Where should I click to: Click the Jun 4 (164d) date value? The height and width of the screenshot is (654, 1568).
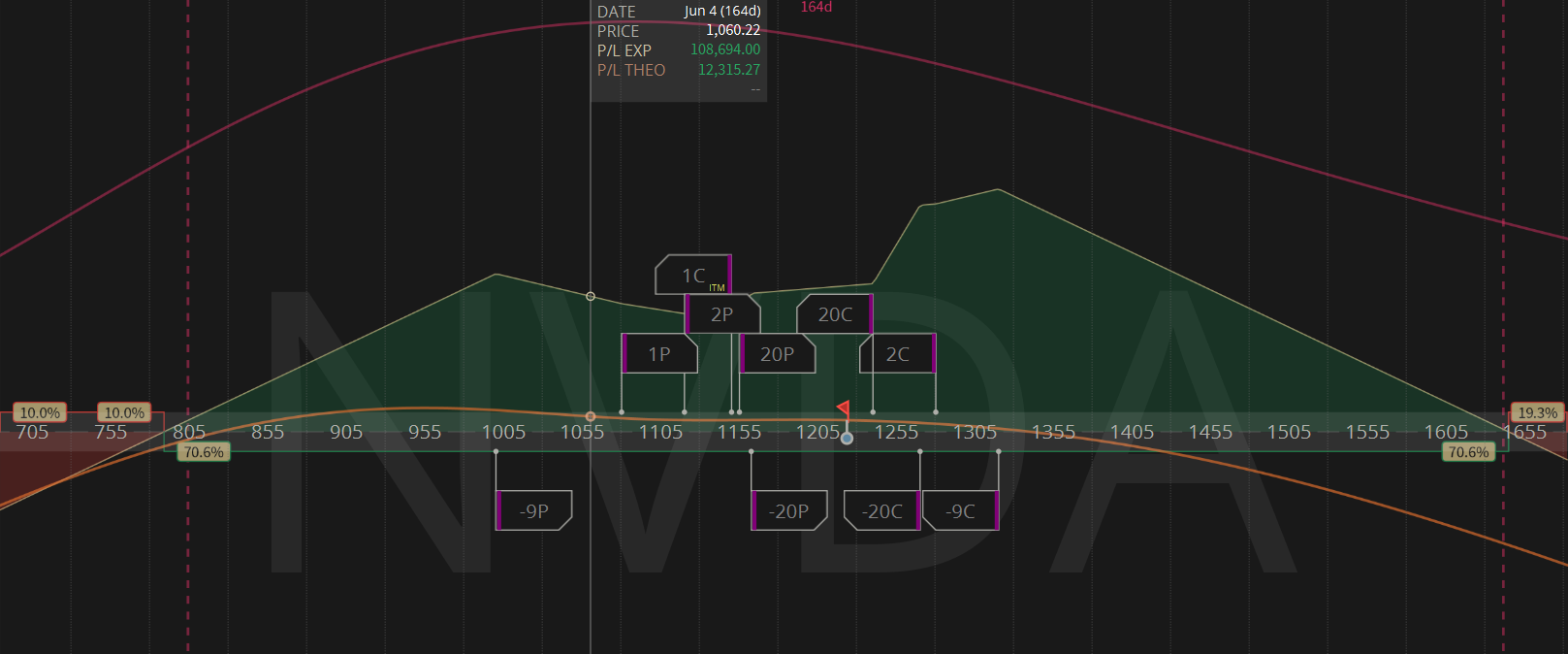pyautogui.click(x=722, y=11)
